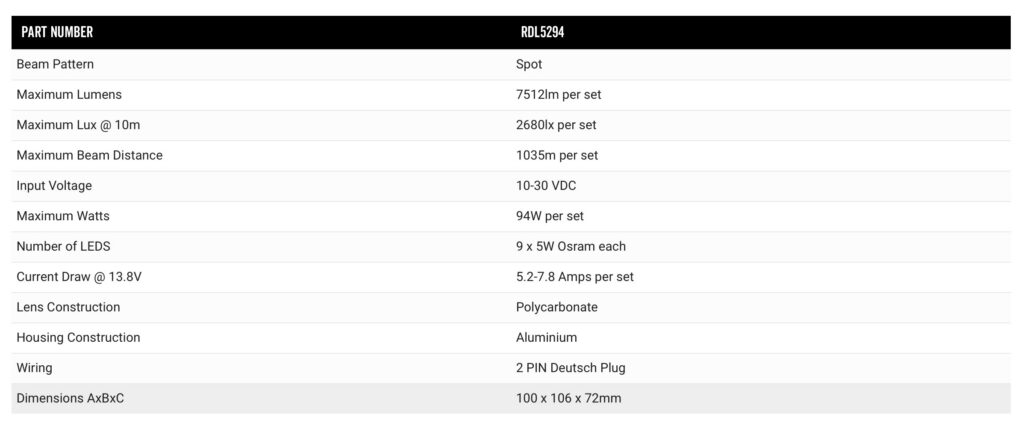Image resolution: width=1024 pixels, height=432 pixels.
Task: Select the 5.2-7.8 Amps per set value
Action: click(x=575, y=277)
